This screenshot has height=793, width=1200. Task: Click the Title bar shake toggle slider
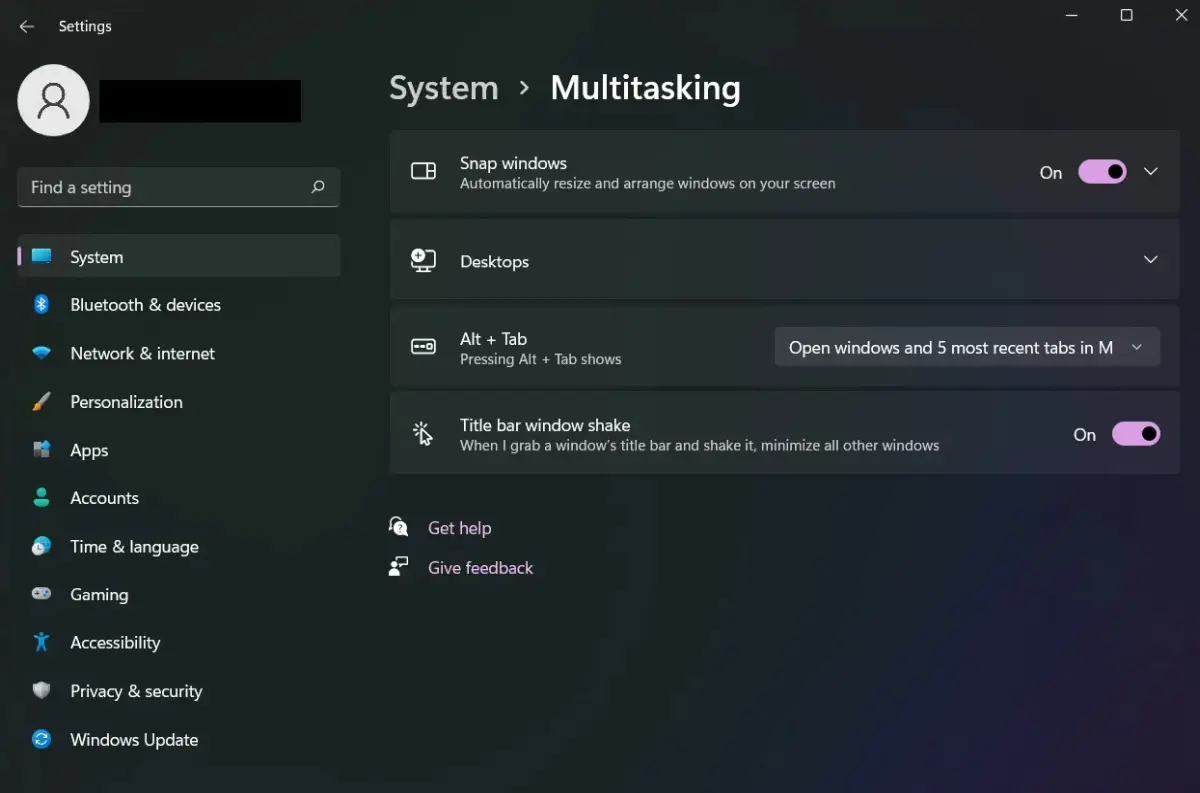pyautogui.click(x=1136, y=433)
